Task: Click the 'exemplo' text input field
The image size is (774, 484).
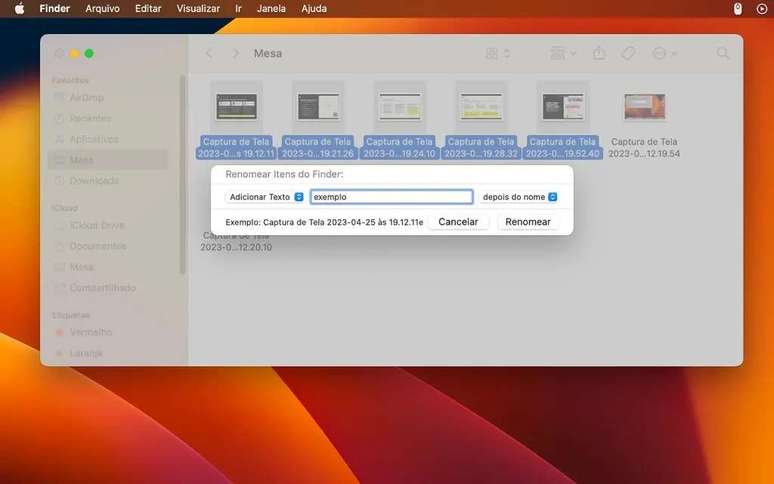Action: 391,197
